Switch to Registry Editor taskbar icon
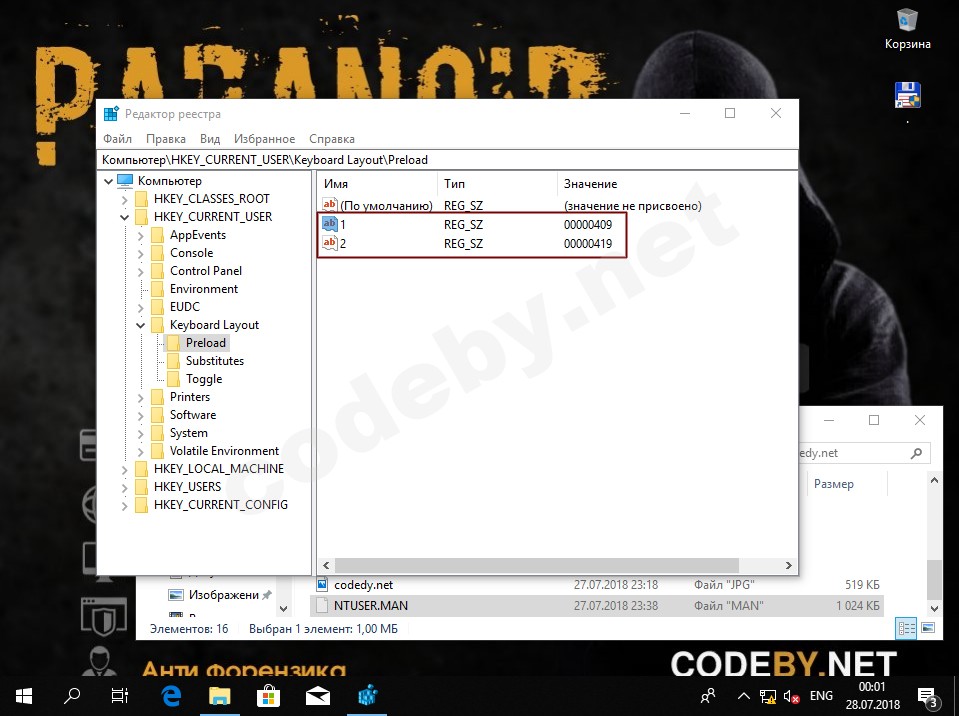The width and height of the screenshot is (959, 716). click(367, 695)
